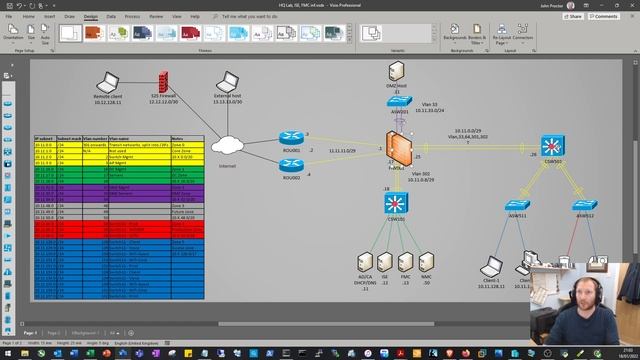Open the Connectors dropdown
This screenshot has height=360, width=640.
(x=522, y=33)
